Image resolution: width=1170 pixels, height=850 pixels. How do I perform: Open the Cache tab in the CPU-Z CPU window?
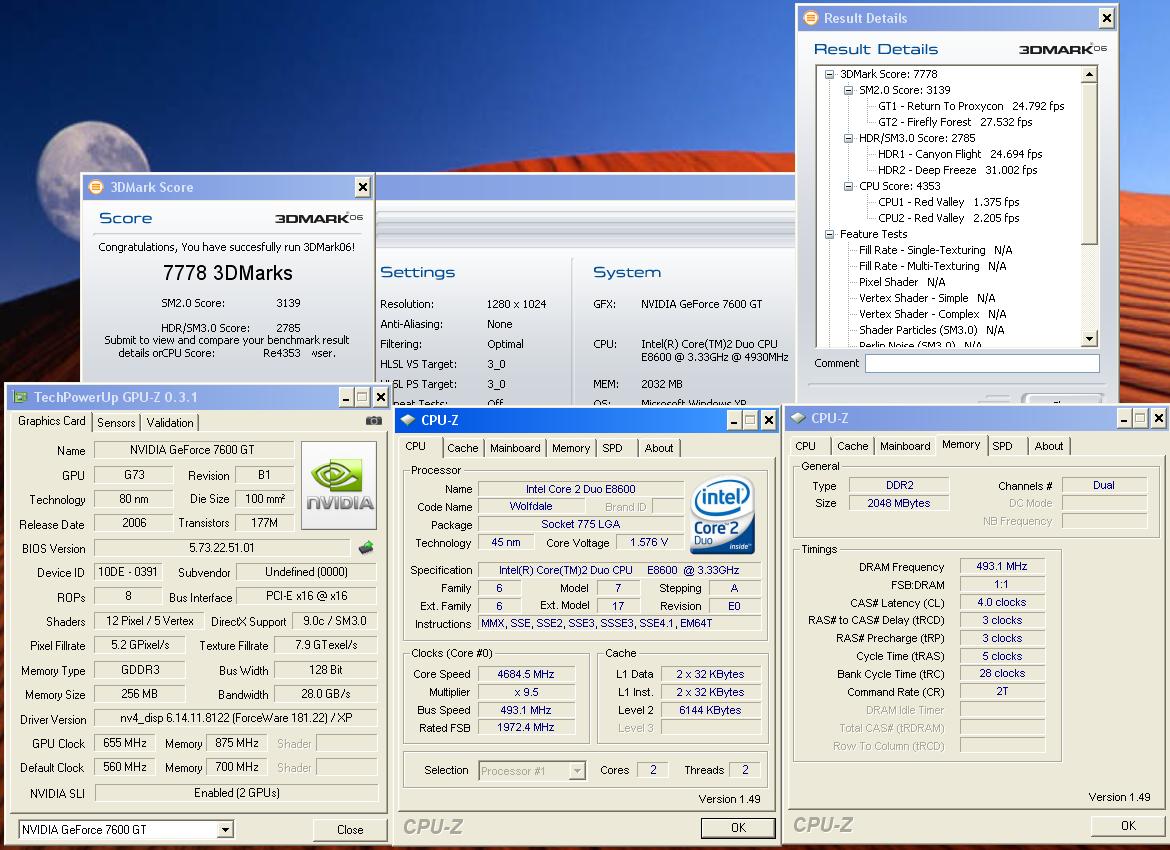coord(463,448)
